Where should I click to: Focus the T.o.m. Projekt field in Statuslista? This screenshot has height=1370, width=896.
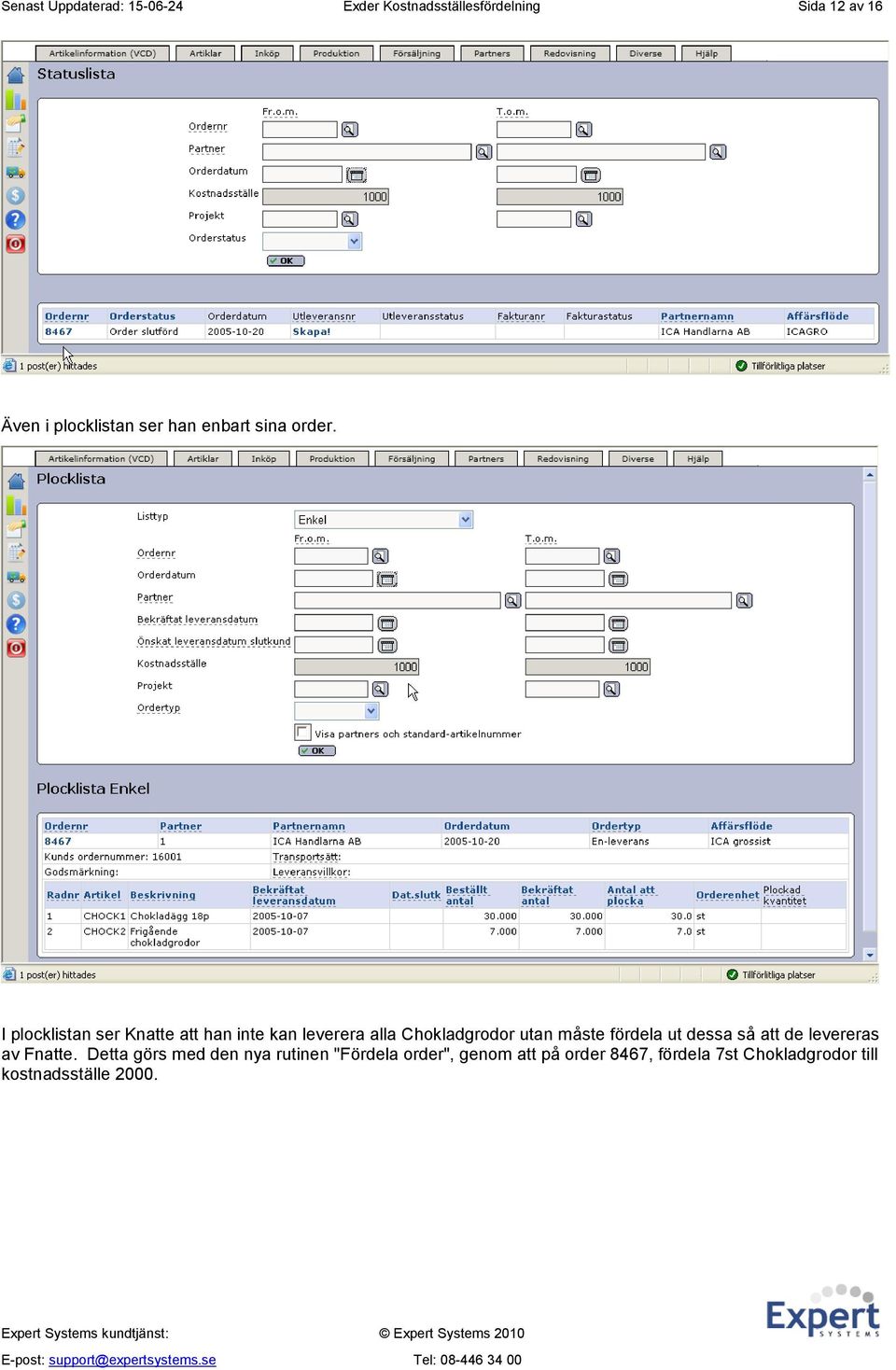pos(534,219)
